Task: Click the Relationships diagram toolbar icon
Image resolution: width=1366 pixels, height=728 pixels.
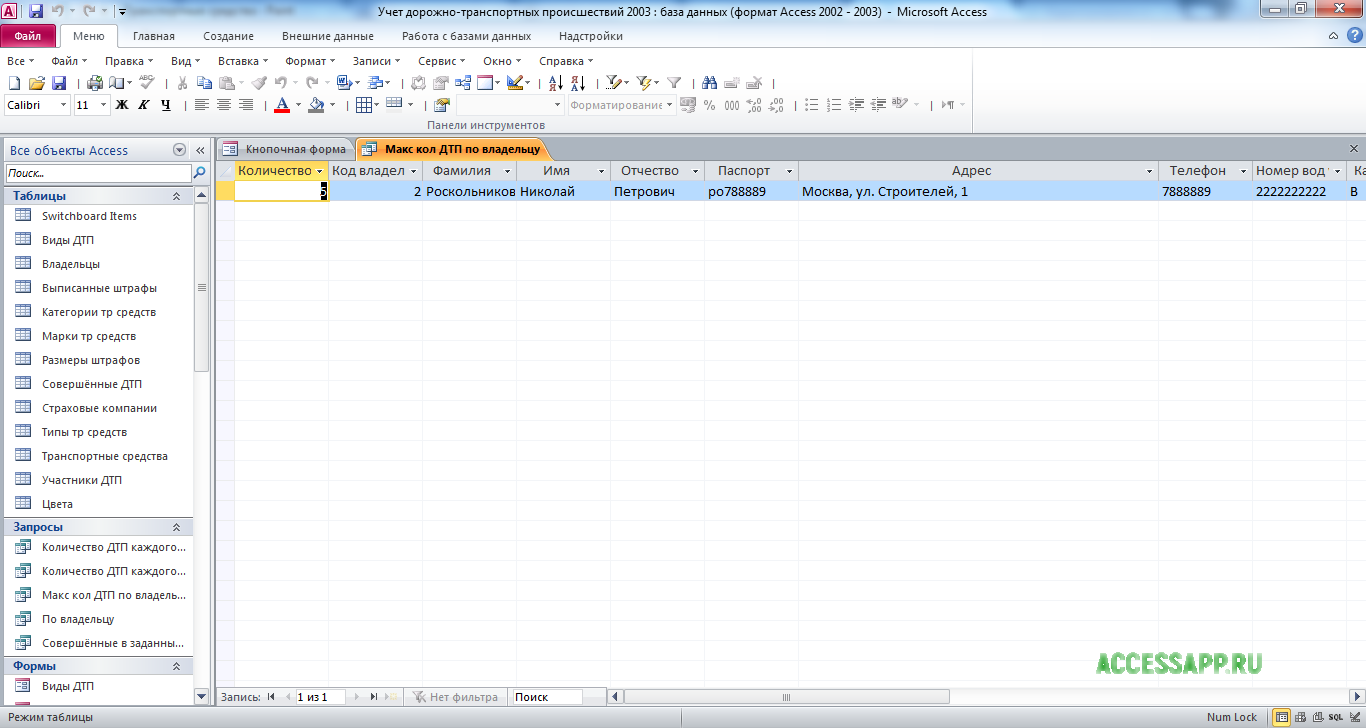Action: tap(463, 83)
